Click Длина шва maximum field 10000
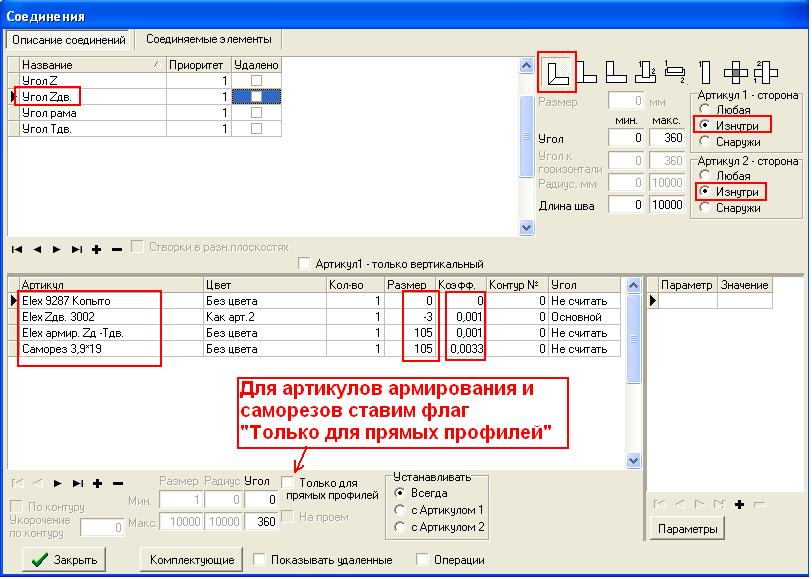Viewport: 812px width, 579px height. click(667, 205)
